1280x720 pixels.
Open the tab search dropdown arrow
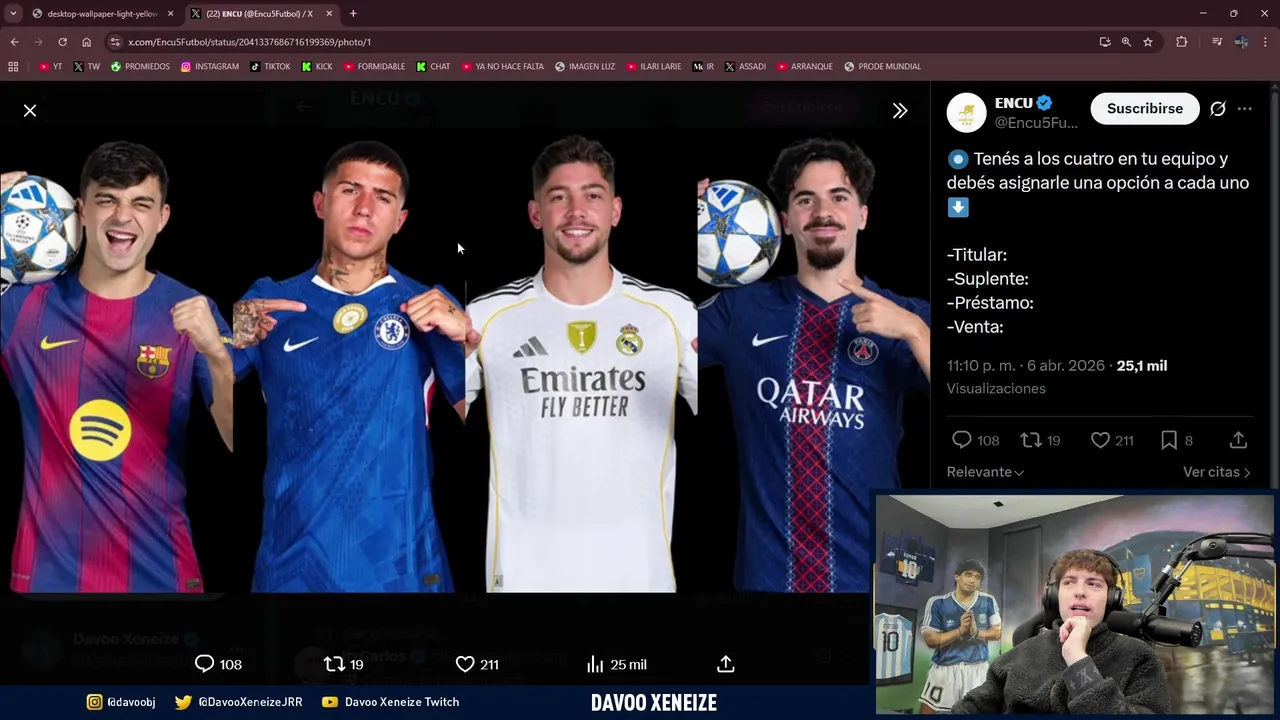[x=13, y=14]
